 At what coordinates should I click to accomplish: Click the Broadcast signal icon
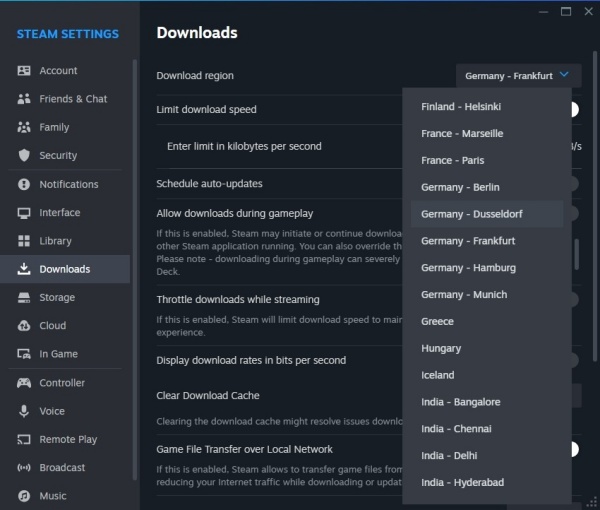[x=24, y=468]
